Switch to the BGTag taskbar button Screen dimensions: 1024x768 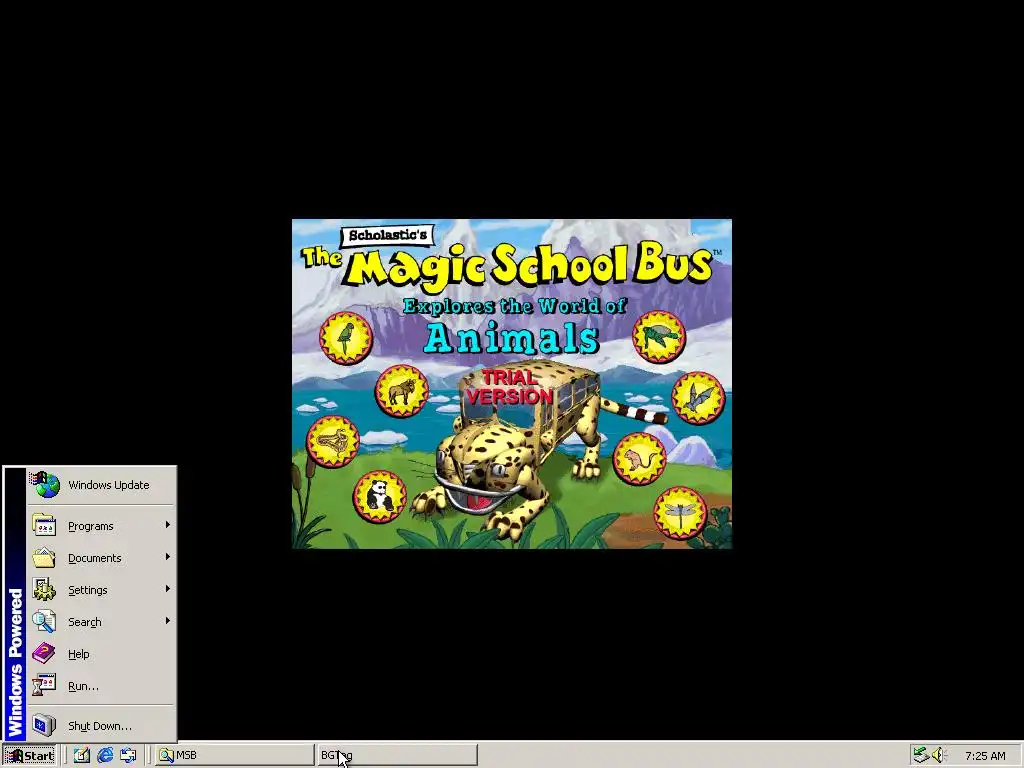point(398,756)
